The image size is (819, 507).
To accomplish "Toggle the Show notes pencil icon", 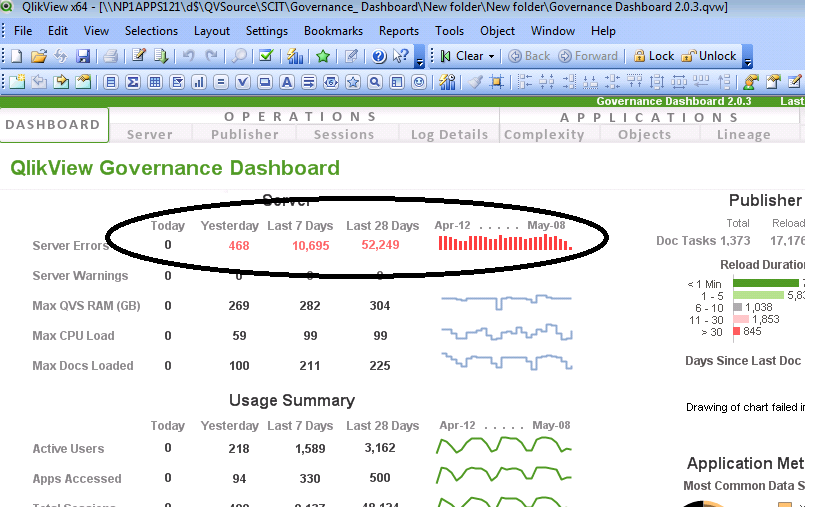I will pyautogui.click(x=352, y=56).
